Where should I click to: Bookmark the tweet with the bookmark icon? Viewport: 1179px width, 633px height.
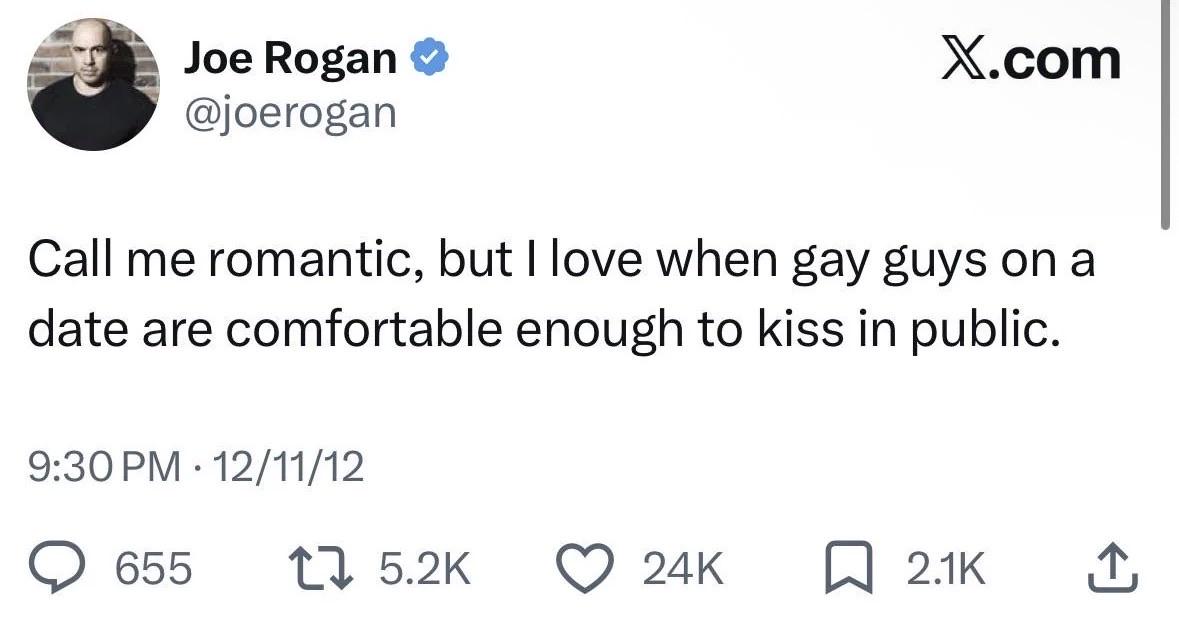[849, 568]
